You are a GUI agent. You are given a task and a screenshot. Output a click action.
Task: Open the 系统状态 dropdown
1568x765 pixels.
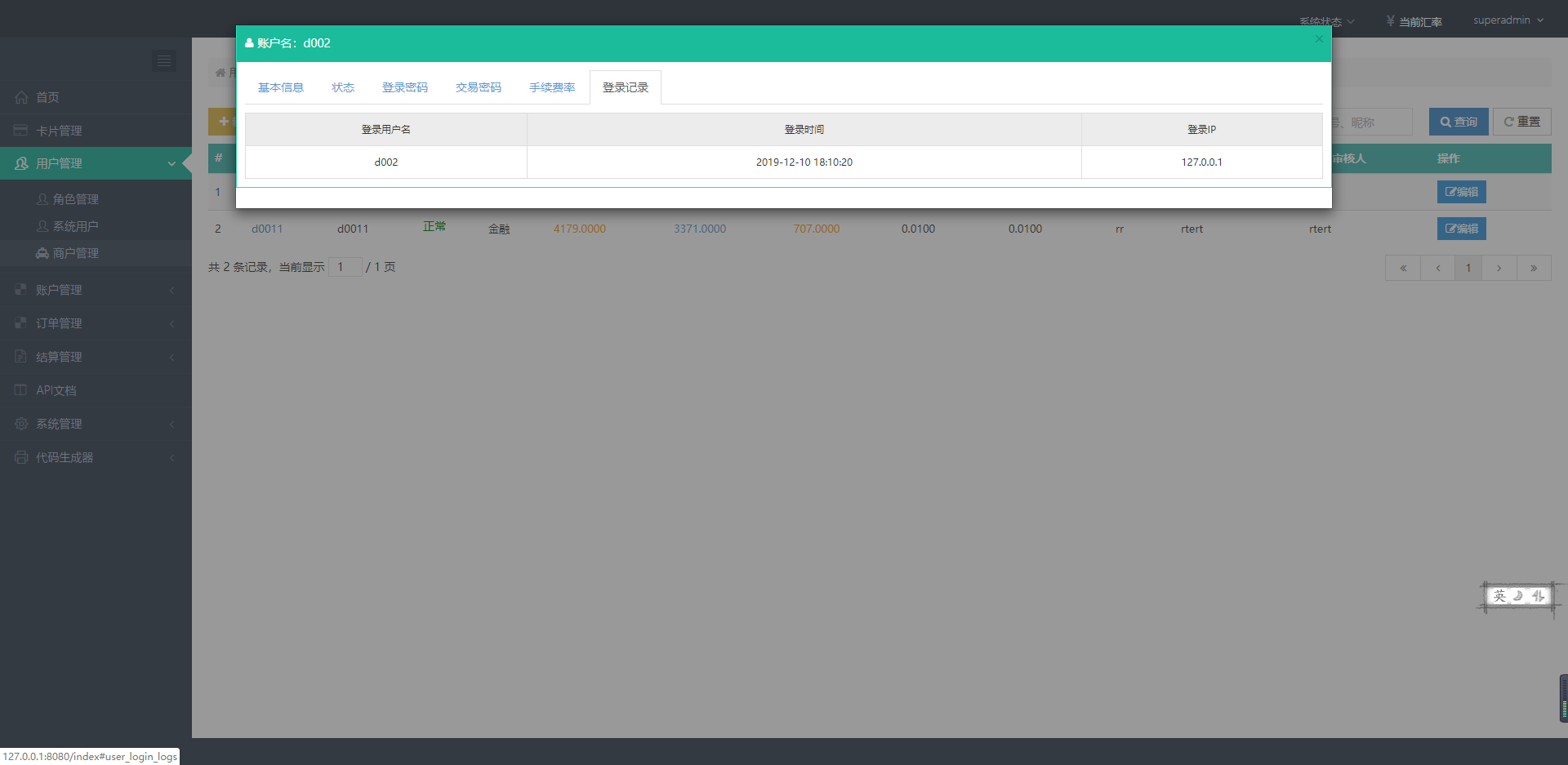click(x=1327, y=22)
